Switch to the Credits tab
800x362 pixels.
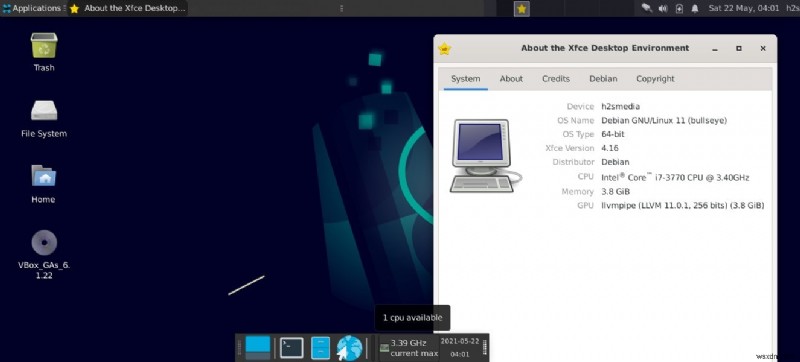click(556, 79)
